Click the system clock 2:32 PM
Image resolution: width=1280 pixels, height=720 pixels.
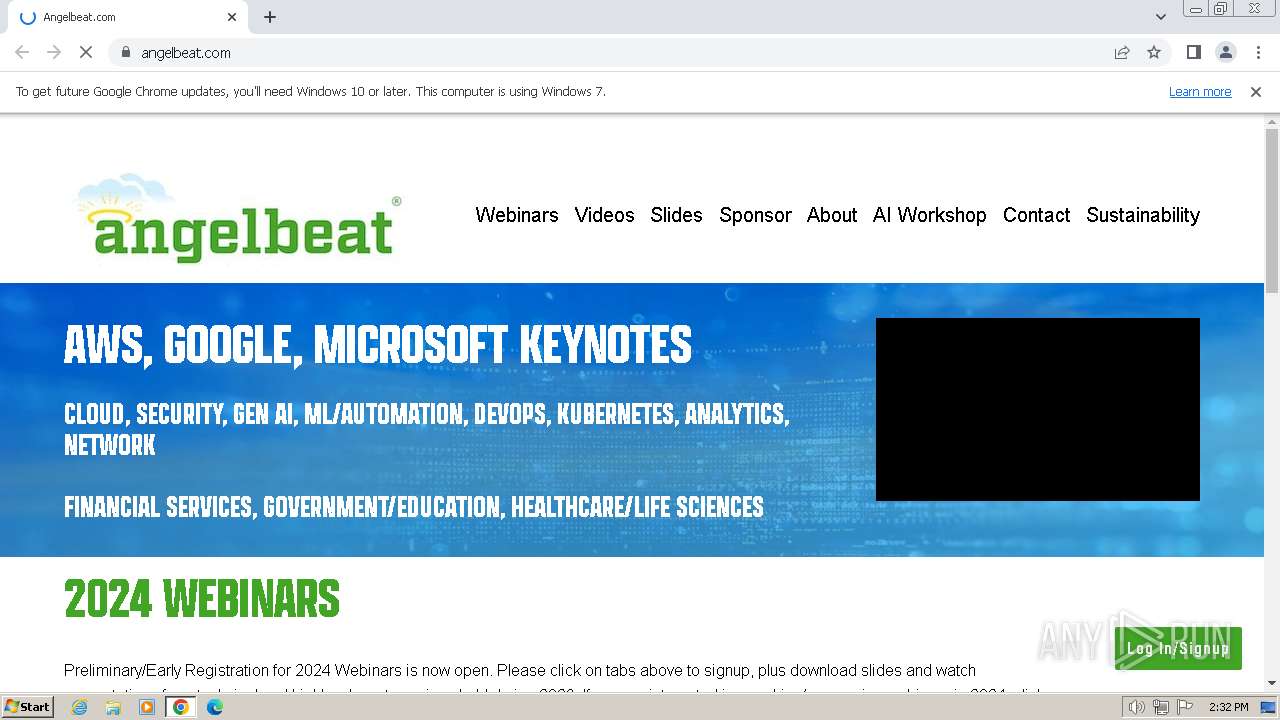[1228, 707]
